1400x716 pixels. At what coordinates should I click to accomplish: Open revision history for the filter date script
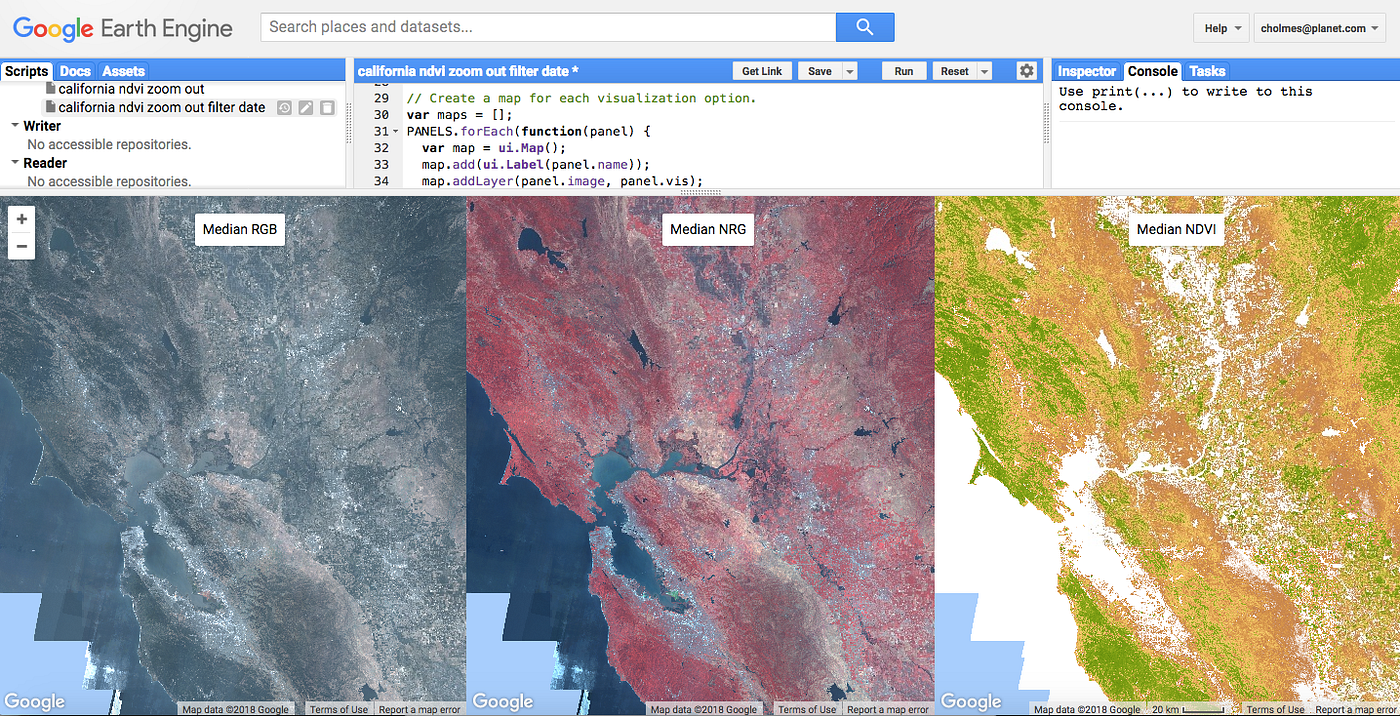(284, 108)
